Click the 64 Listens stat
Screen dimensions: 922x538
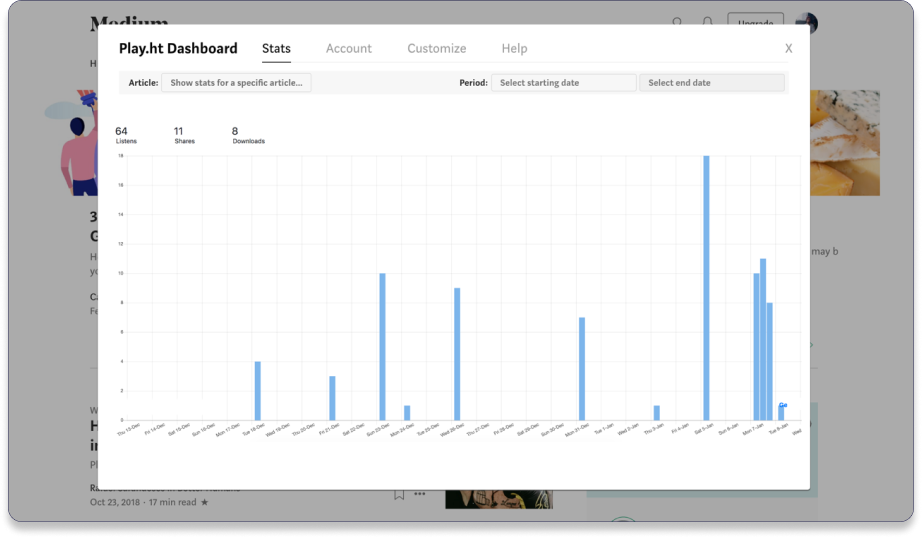tap(125, 135)
